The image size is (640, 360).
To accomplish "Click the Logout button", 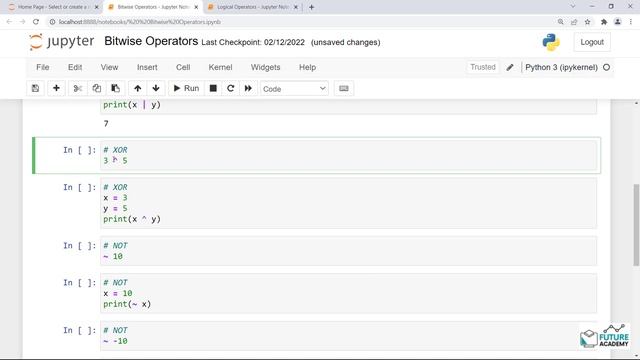I will click(592, 42).
